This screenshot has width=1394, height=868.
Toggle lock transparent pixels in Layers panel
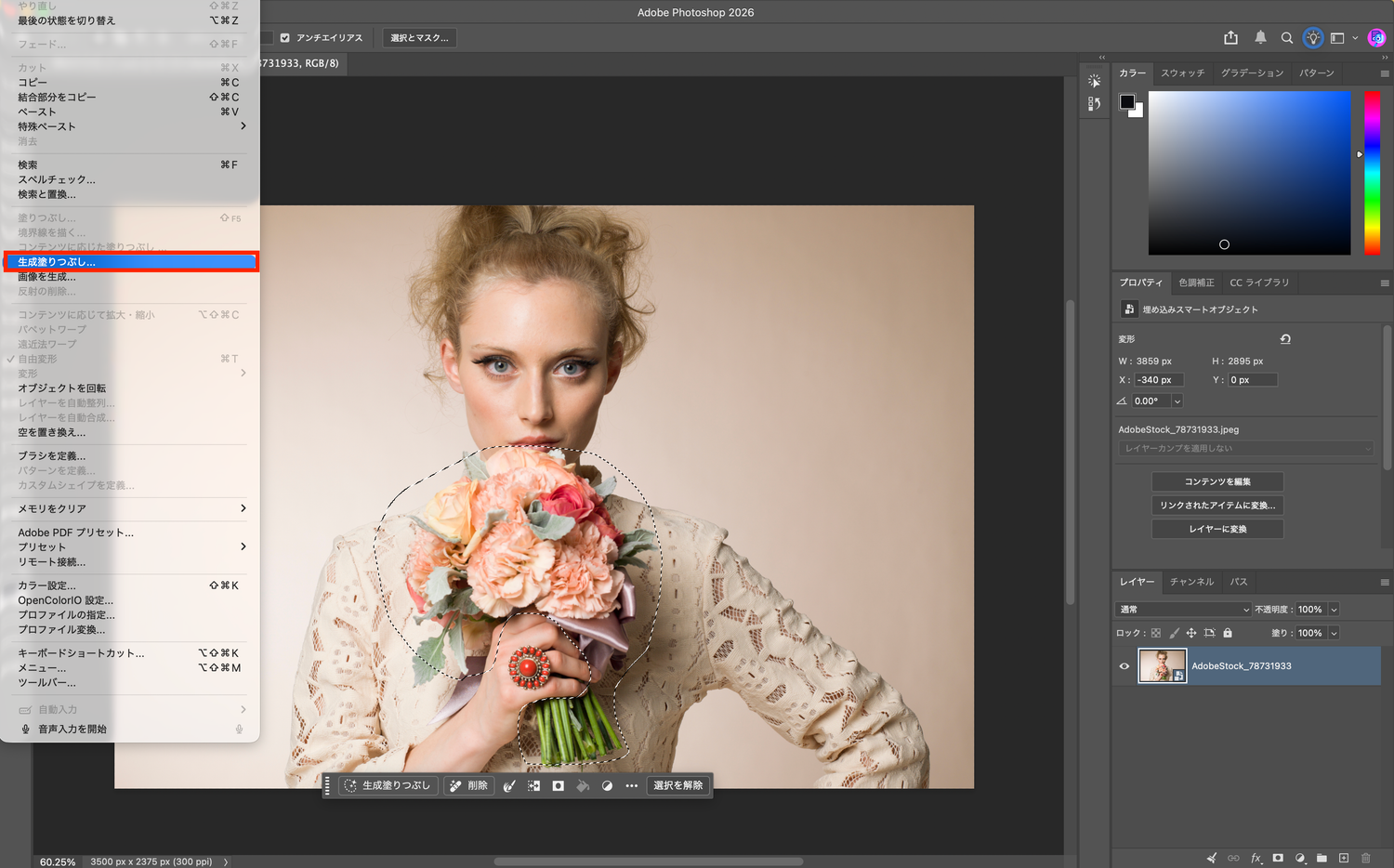click(x=1156, y=633)
